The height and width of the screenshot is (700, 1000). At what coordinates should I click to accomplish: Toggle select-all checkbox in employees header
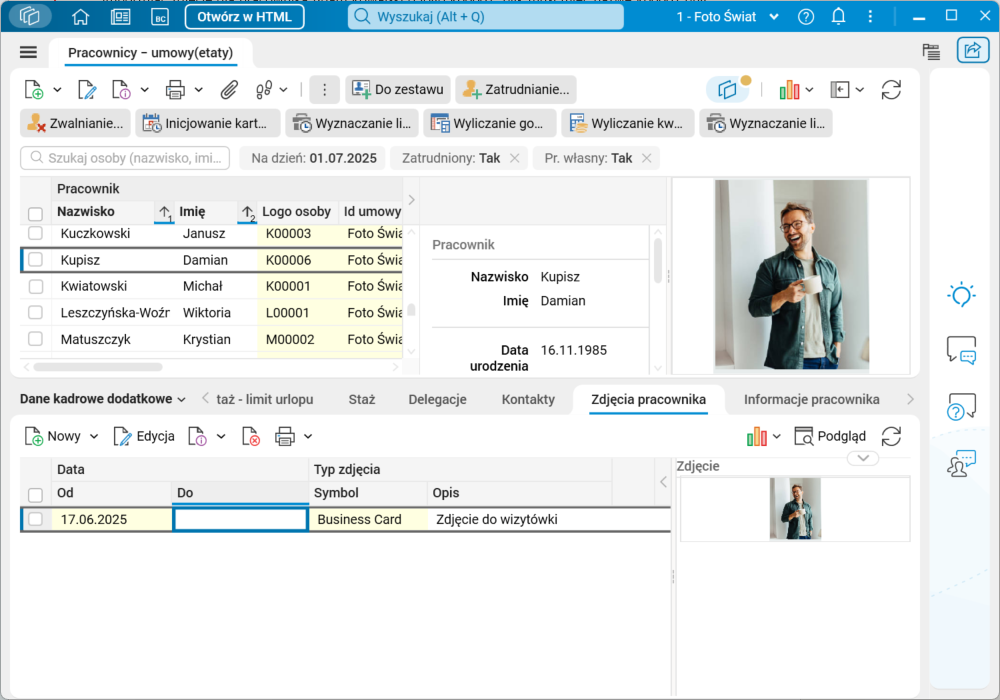click(x=35, y=214)
